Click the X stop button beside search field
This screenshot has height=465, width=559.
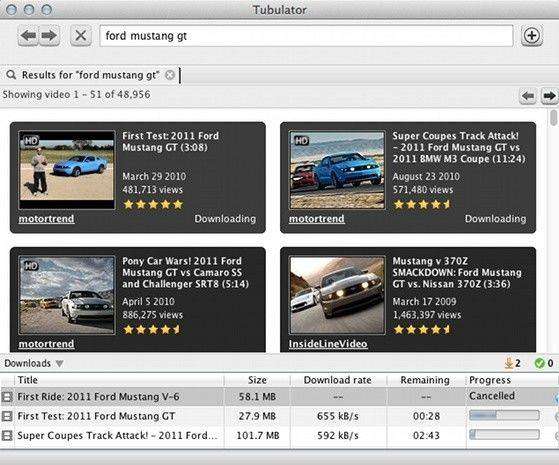coord(81,36)
